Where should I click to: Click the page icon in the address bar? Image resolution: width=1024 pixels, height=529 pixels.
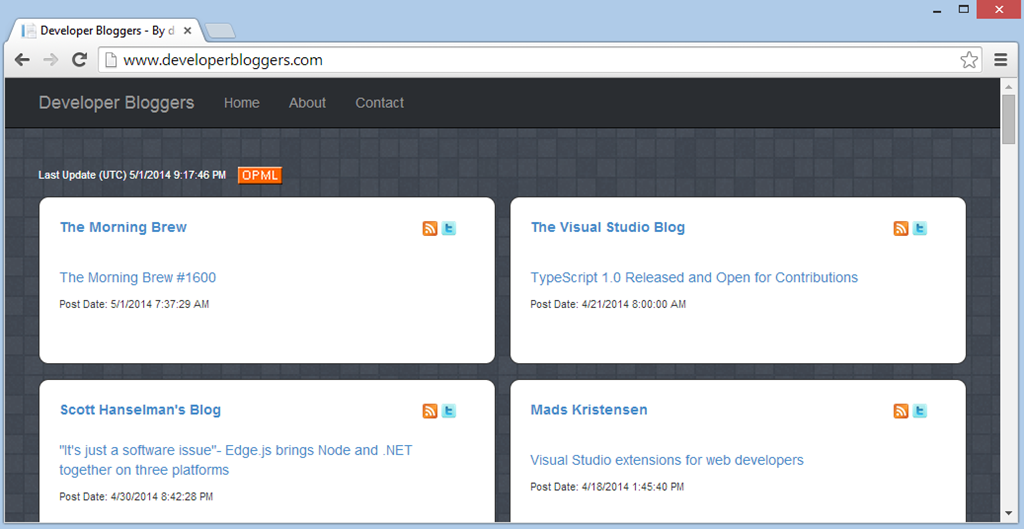click(112, 60)
